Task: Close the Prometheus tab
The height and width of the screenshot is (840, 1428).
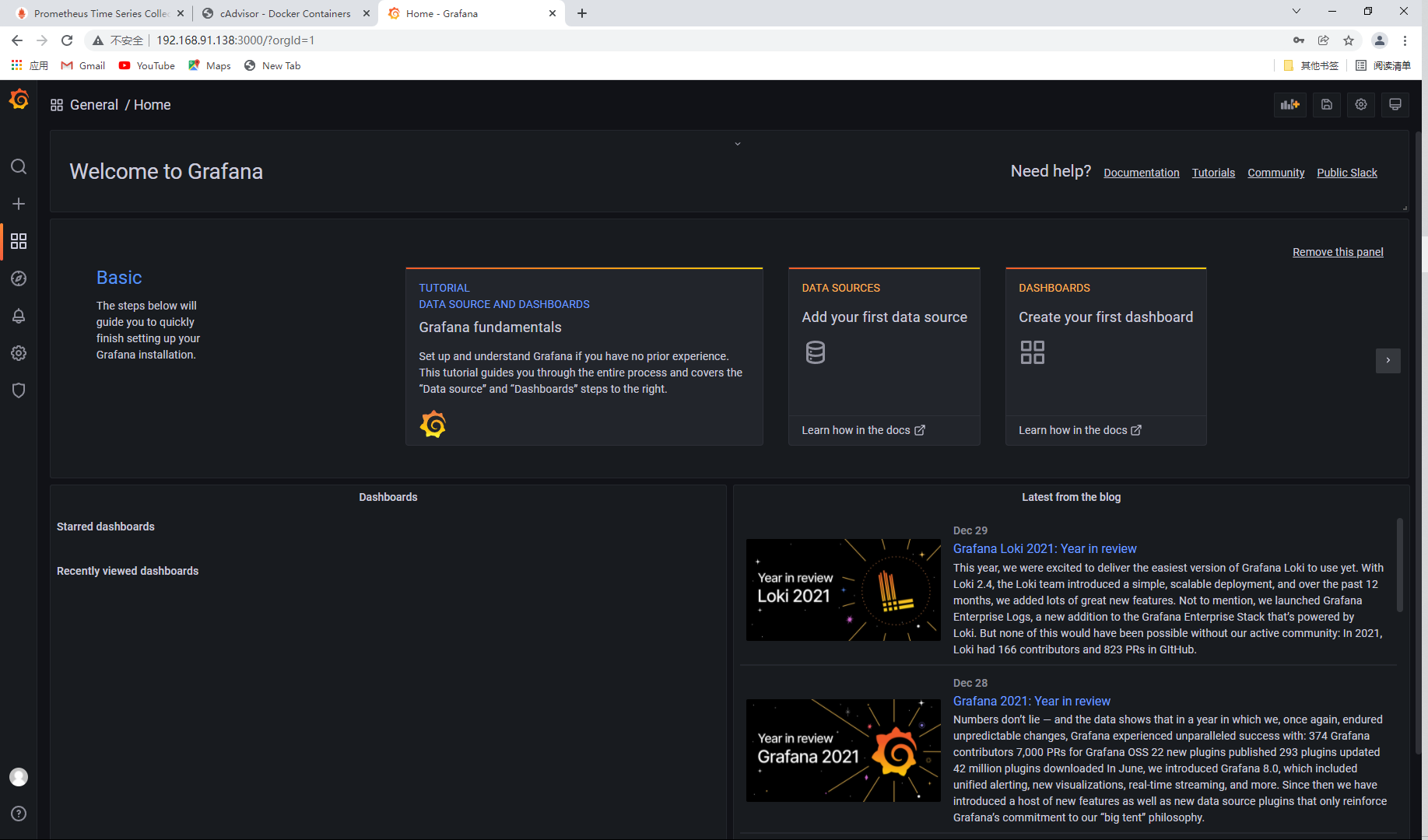Action: tap(181, 13)
